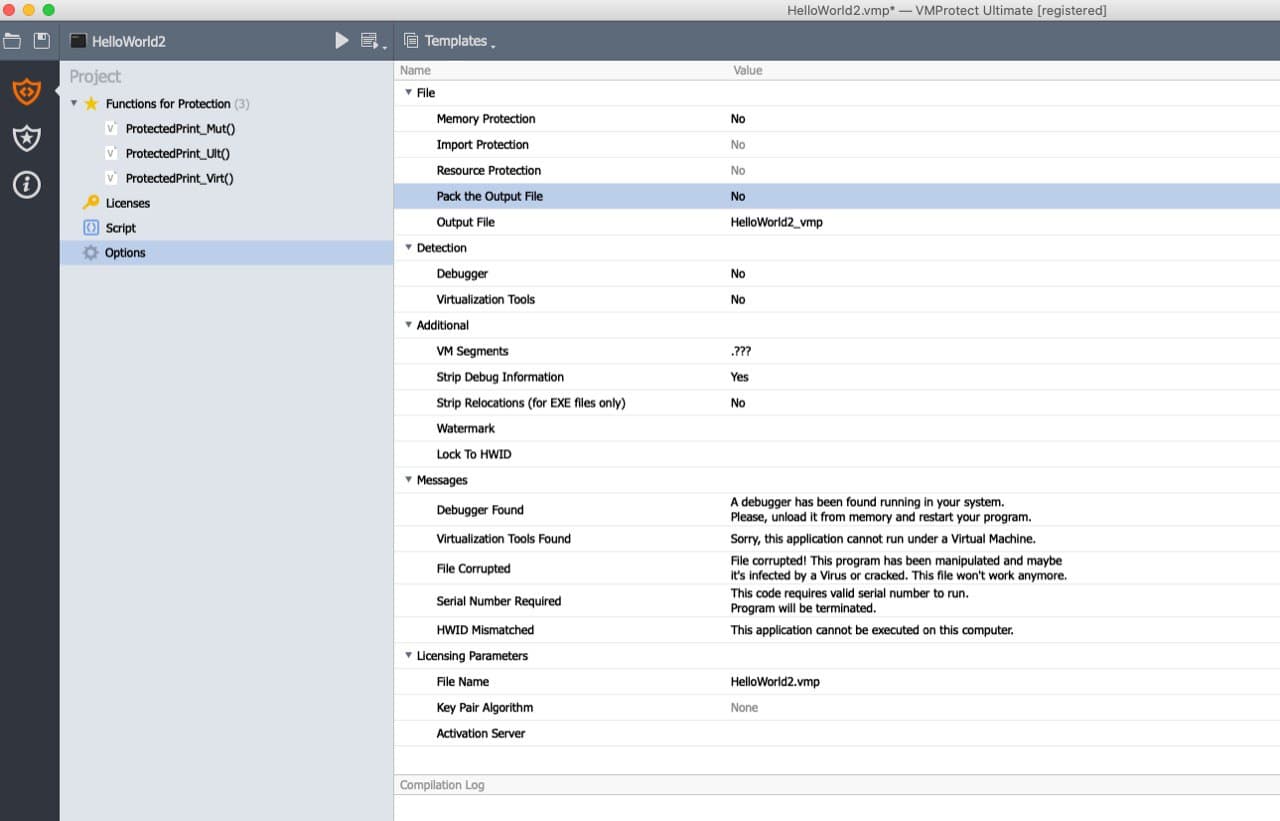Click the key icon for Licenses
The width and height of the screenshot is (1280, 821).
pyautogui.click(x=91, y=203)
